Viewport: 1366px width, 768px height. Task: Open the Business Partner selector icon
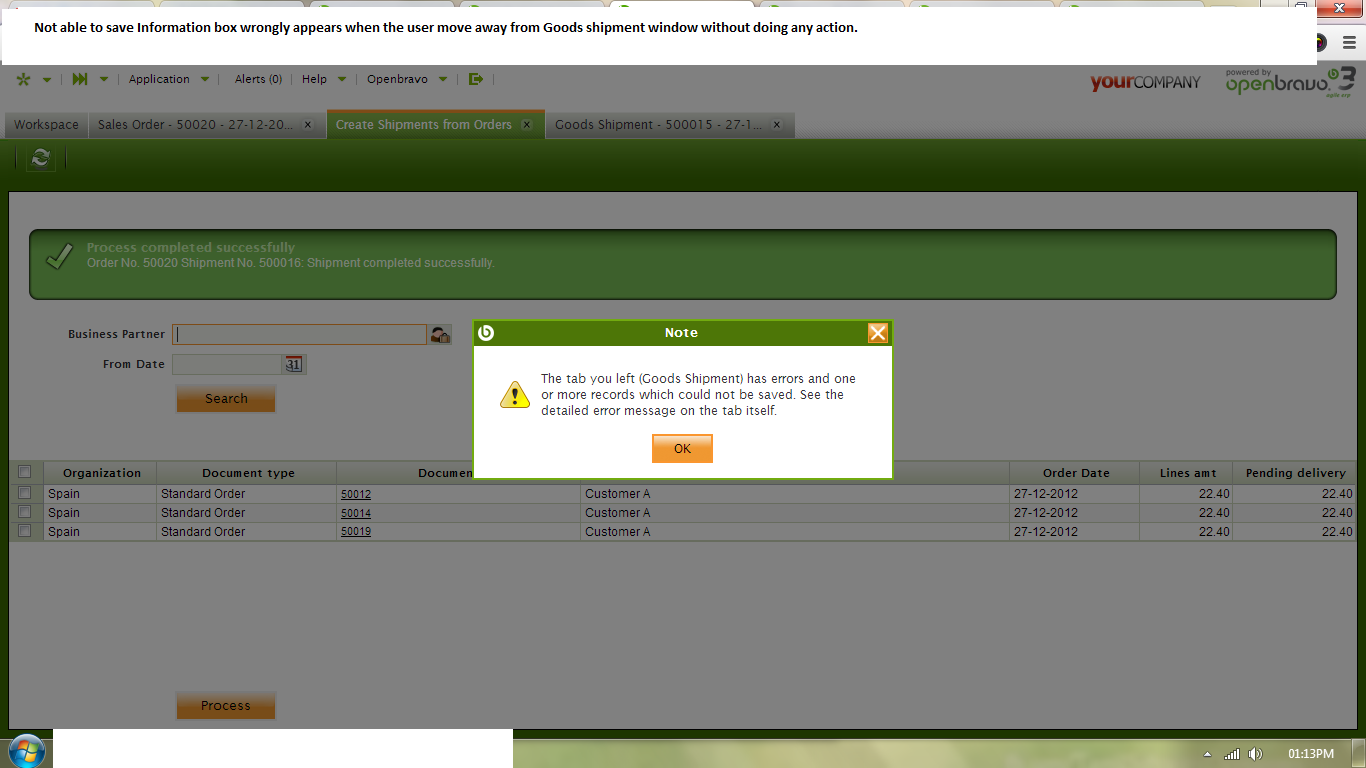(x=440, y=335)
